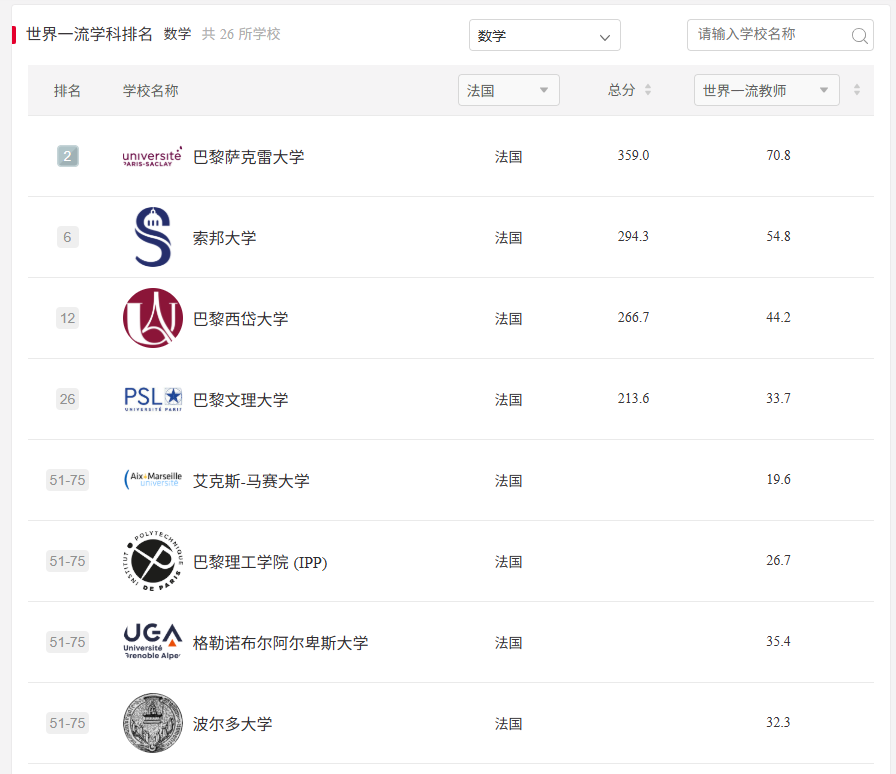Click the magnifier search icon

click(x=858, y=35)
